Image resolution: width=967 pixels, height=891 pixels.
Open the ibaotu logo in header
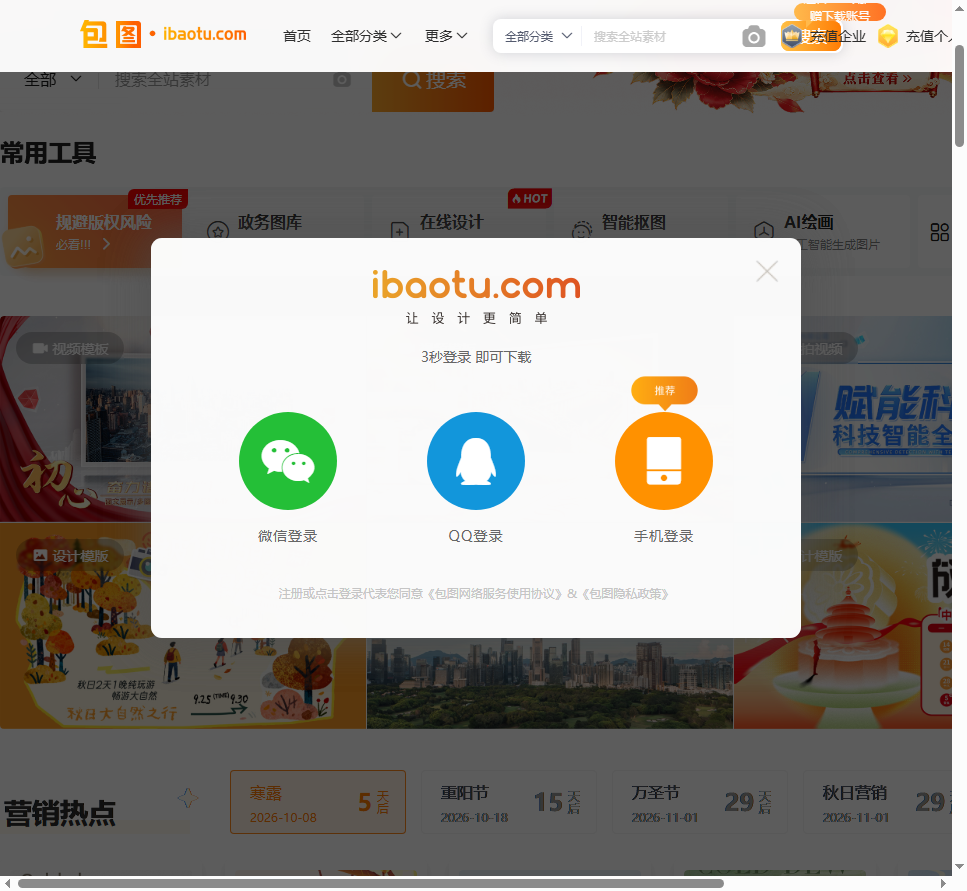163,35
